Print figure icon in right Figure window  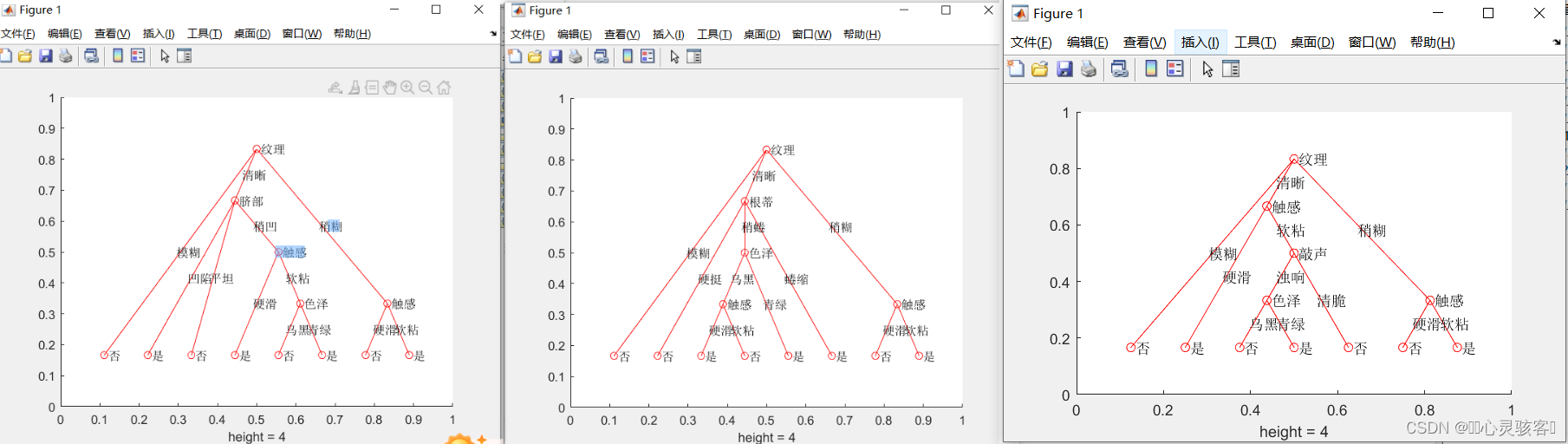tap(1089, 69)
